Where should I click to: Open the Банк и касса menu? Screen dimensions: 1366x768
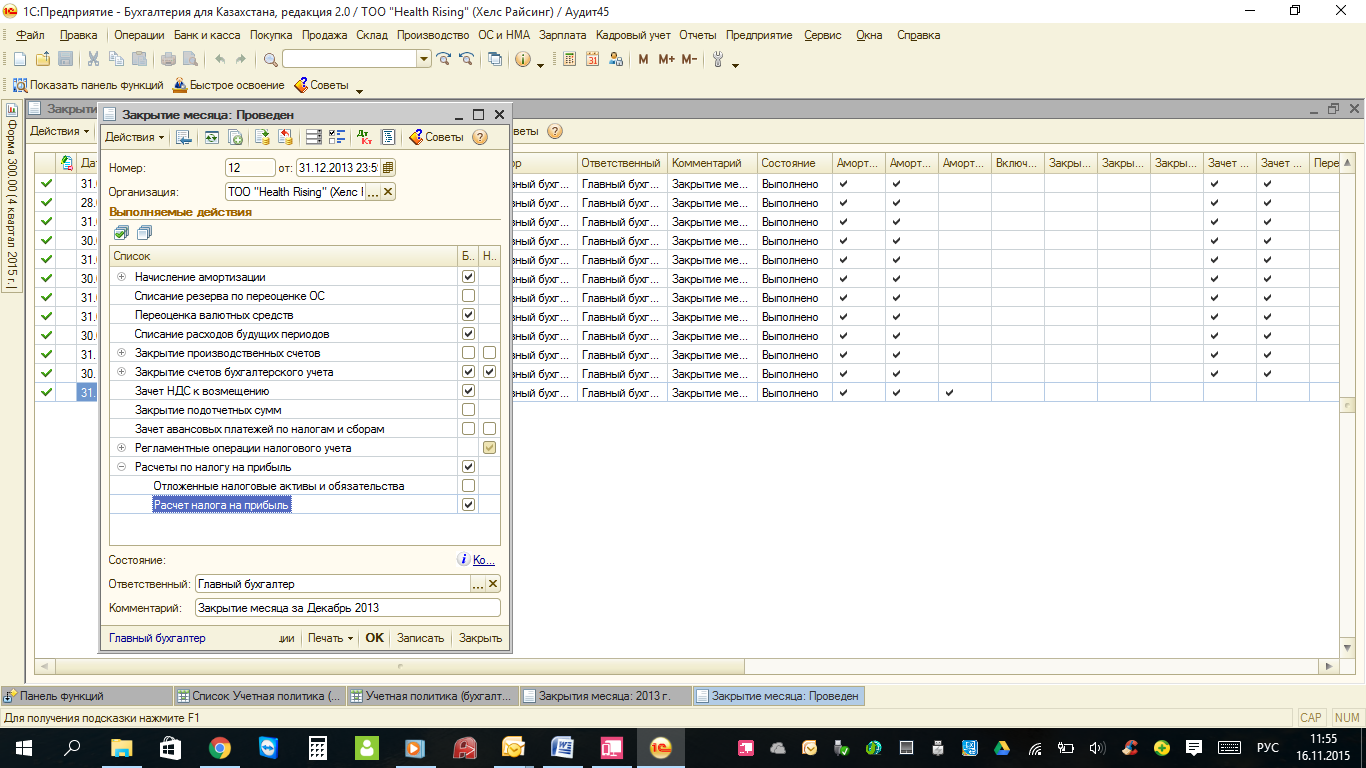point(207,35)
